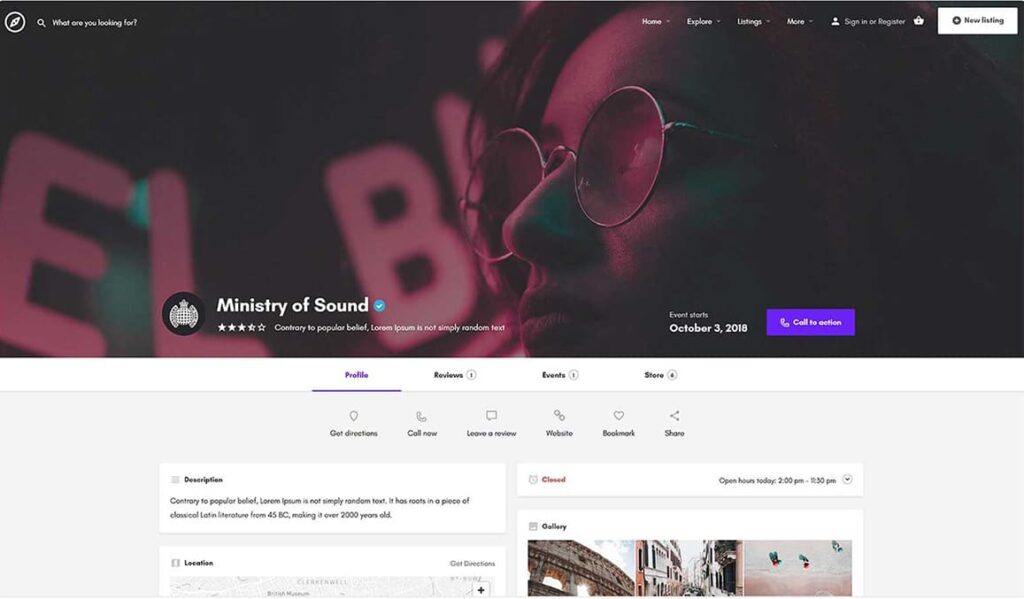Click the map zoom-in plus button
Image resolution: width=1024 pixels, height=599 pixels.
(x=481, y=590)
